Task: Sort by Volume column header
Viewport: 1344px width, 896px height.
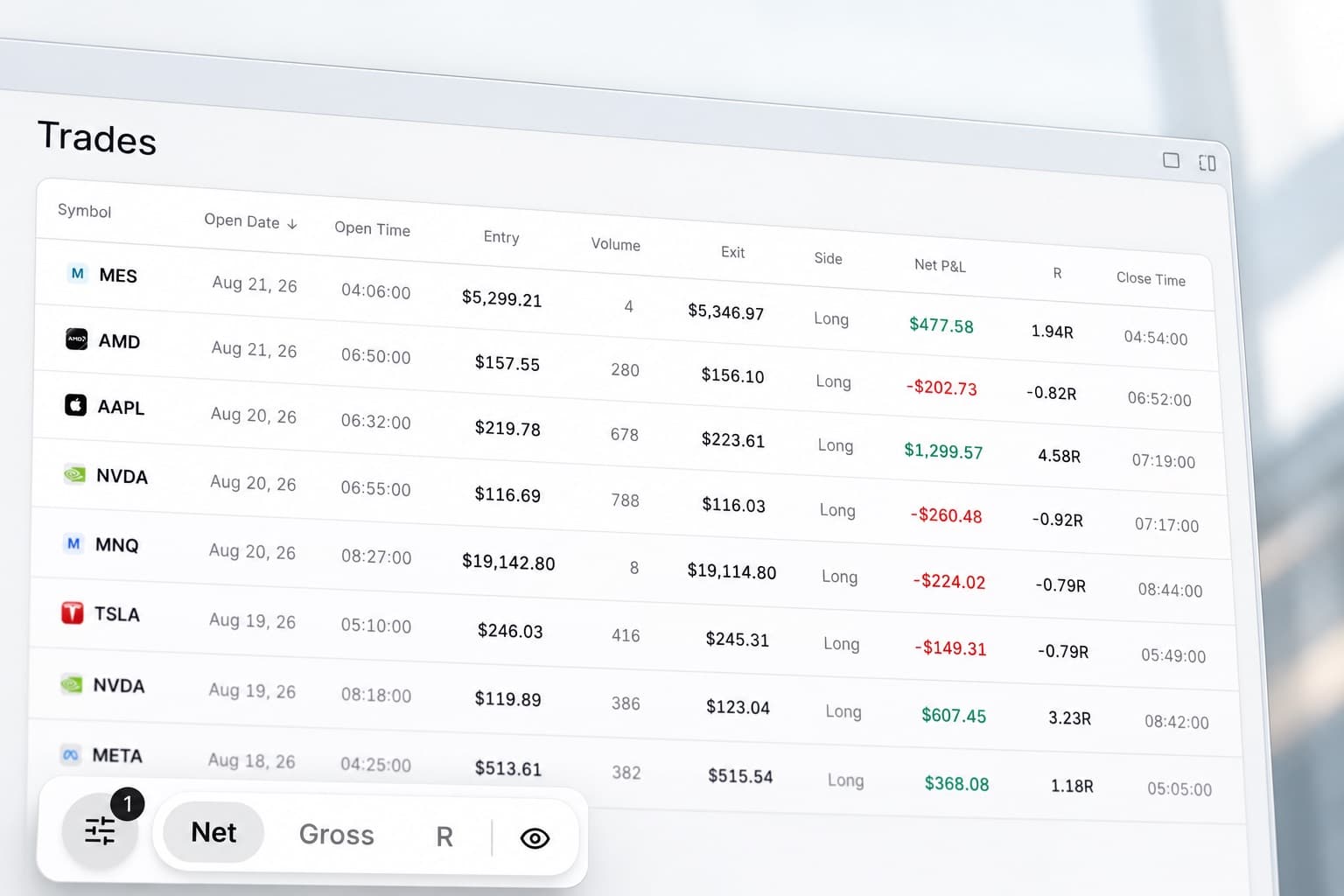Action: 615,244
